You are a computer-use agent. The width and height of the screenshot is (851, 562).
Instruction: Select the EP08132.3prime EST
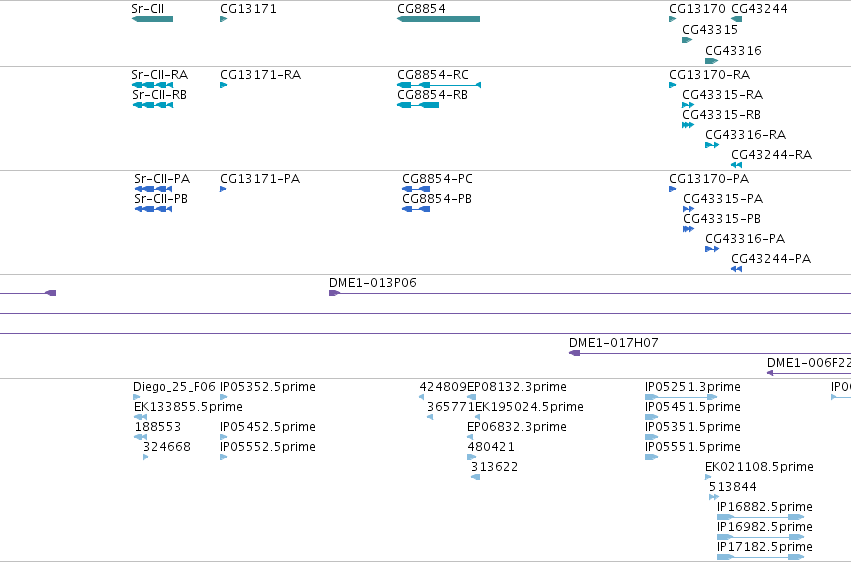click(472, 397)
